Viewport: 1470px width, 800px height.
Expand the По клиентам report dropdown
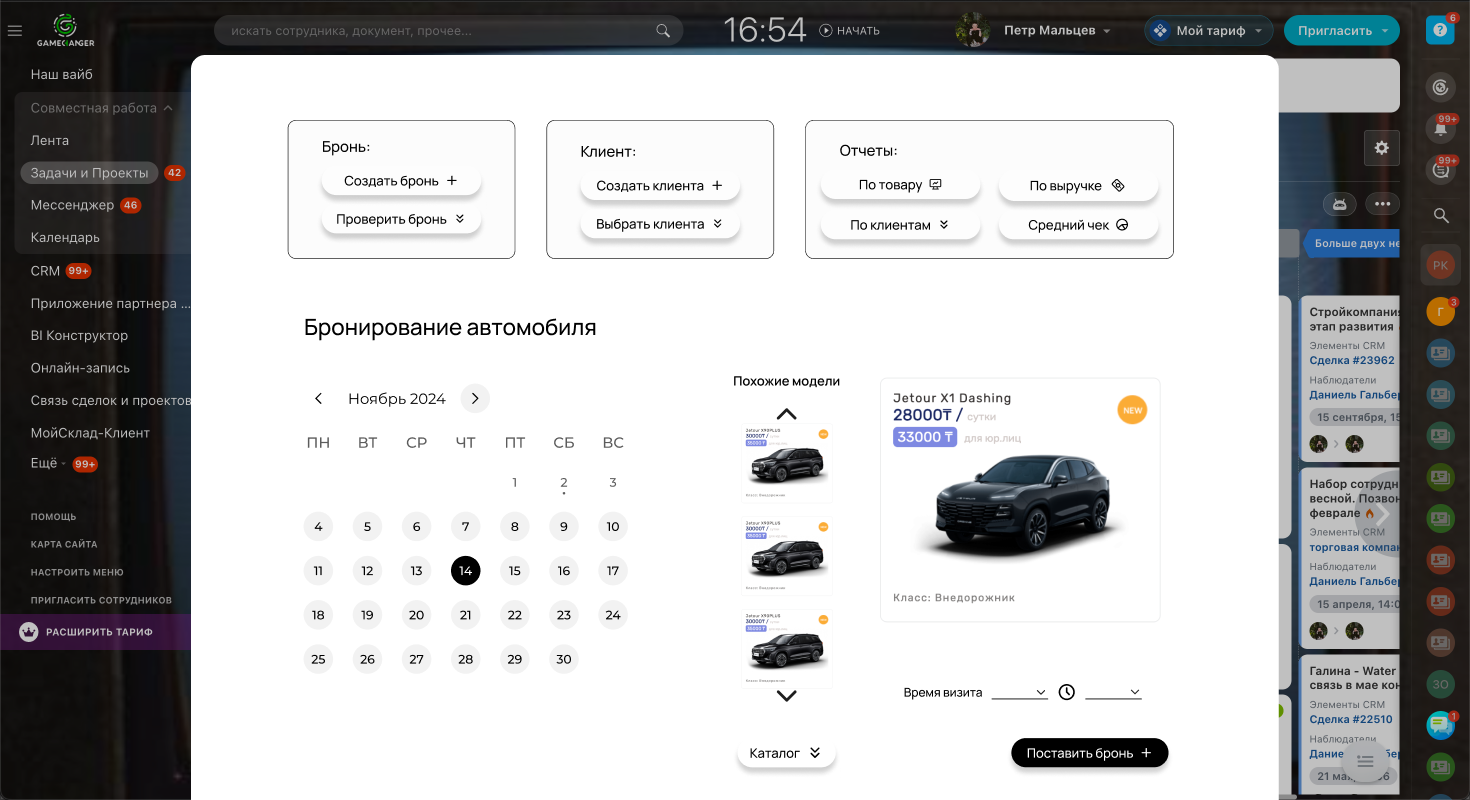click(x=900, y=225)
